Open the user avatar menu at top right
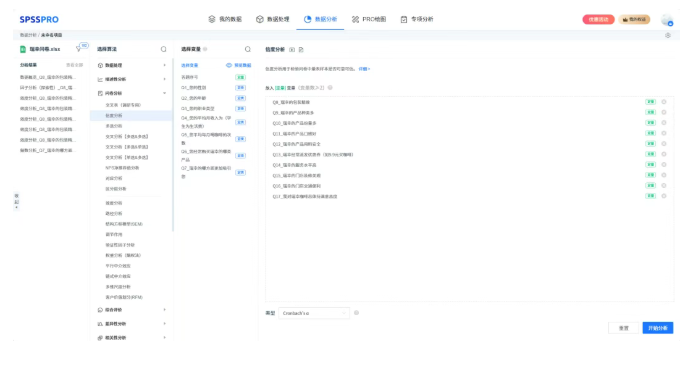This screenshot has height=380, width=687. pyautogui.click(x=667, y=20)
